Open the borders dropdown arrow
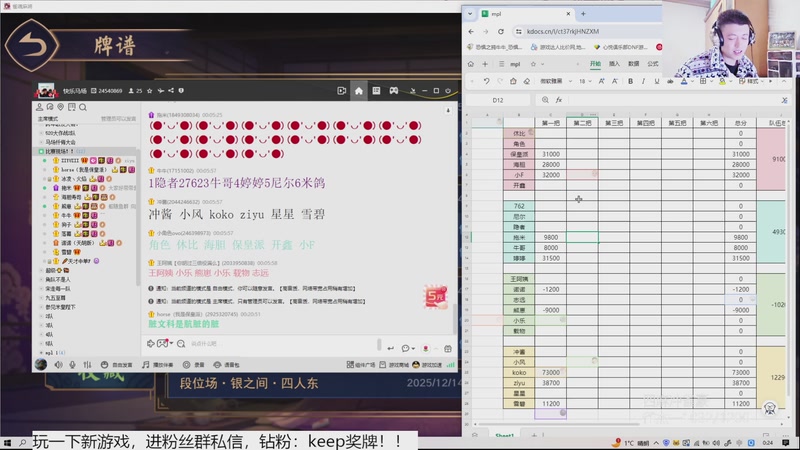The image size is (800, 450). (x=711, y=81)
